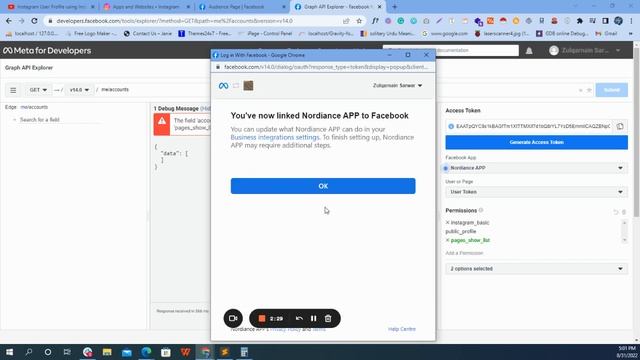The image size is (640, 360).
Task: Expand the Zulqarnain Sarwar account menu in the popup
Action: 397,85
